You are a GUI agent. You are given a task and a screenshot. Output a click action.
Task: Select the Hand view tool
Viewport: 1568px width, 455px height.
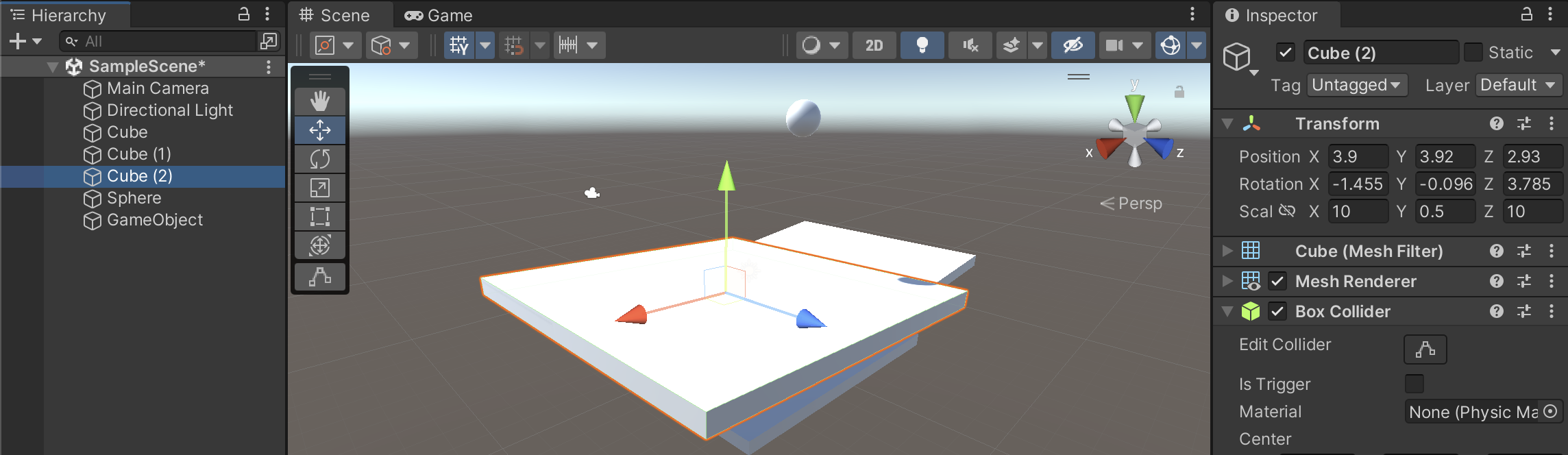coord(319,101)
